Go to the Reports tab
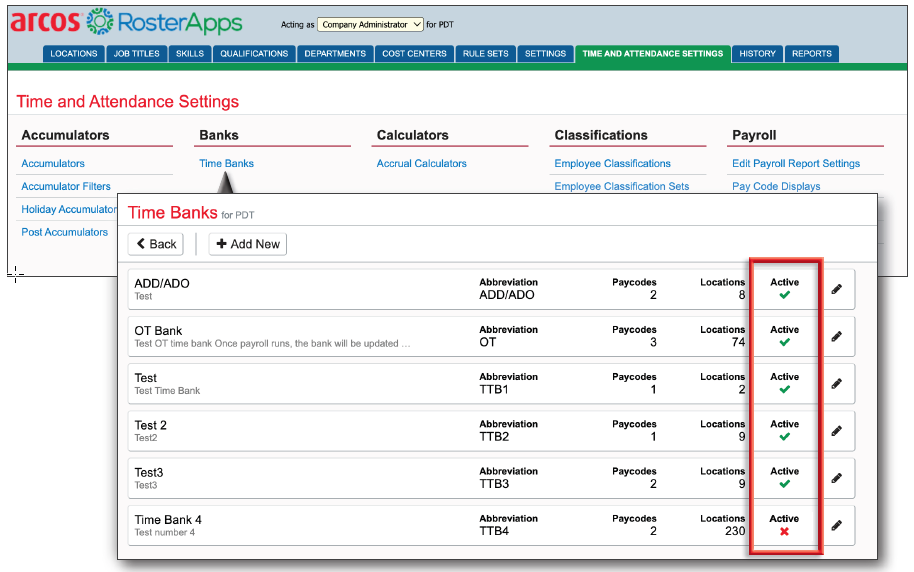914x572 pixels. 812,54
